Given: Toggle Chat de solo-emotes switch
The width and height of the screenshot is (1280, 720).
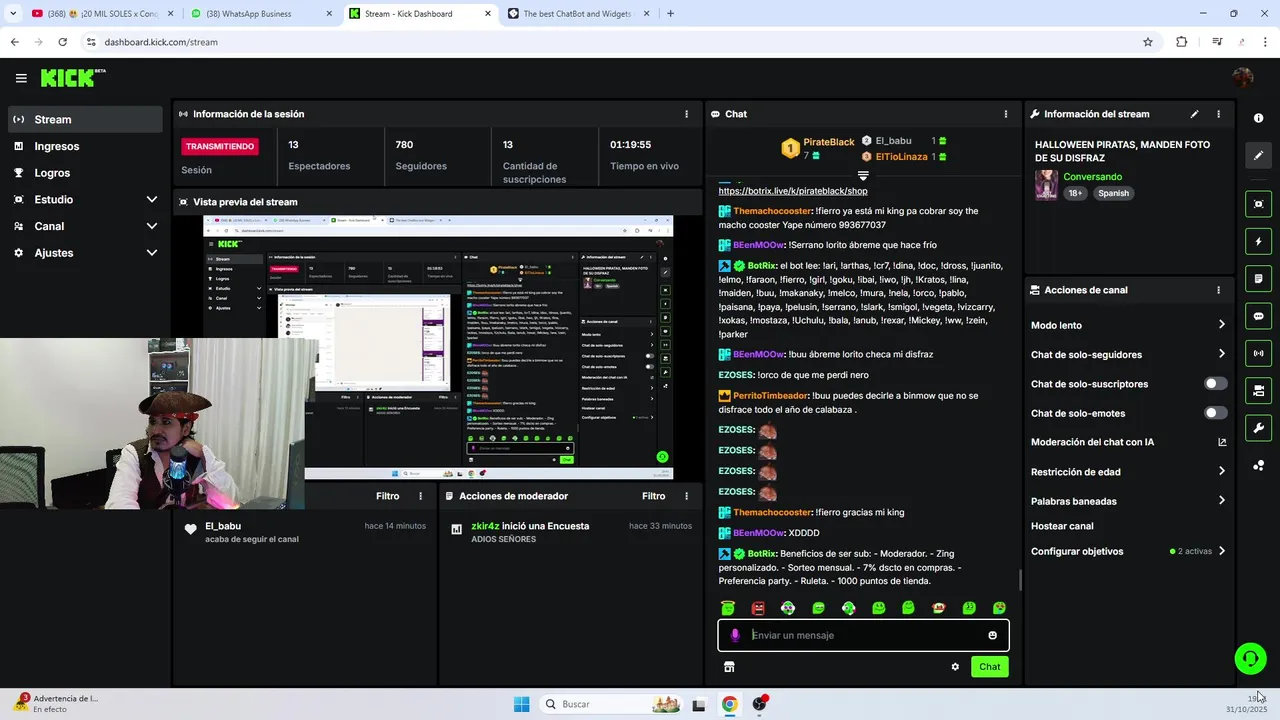Looking at the screenshot, I should click(x=1215, y=413).
